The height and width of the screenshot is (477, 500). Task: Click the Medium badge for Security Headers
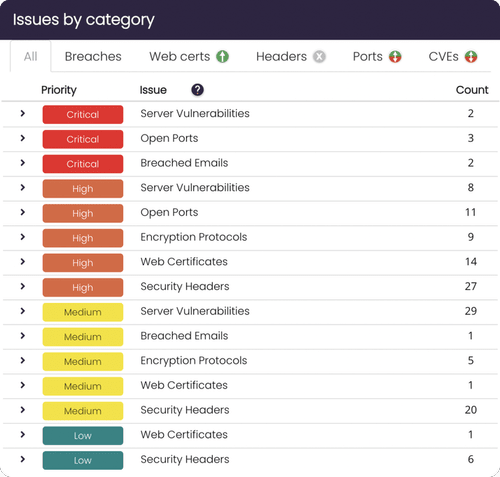83,411
